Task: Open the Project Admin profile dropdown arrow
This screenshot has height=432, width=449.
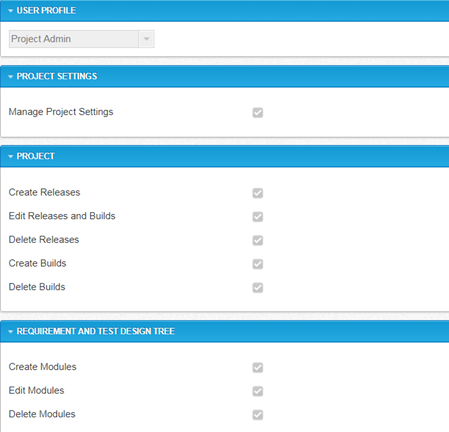Action: 146,39
